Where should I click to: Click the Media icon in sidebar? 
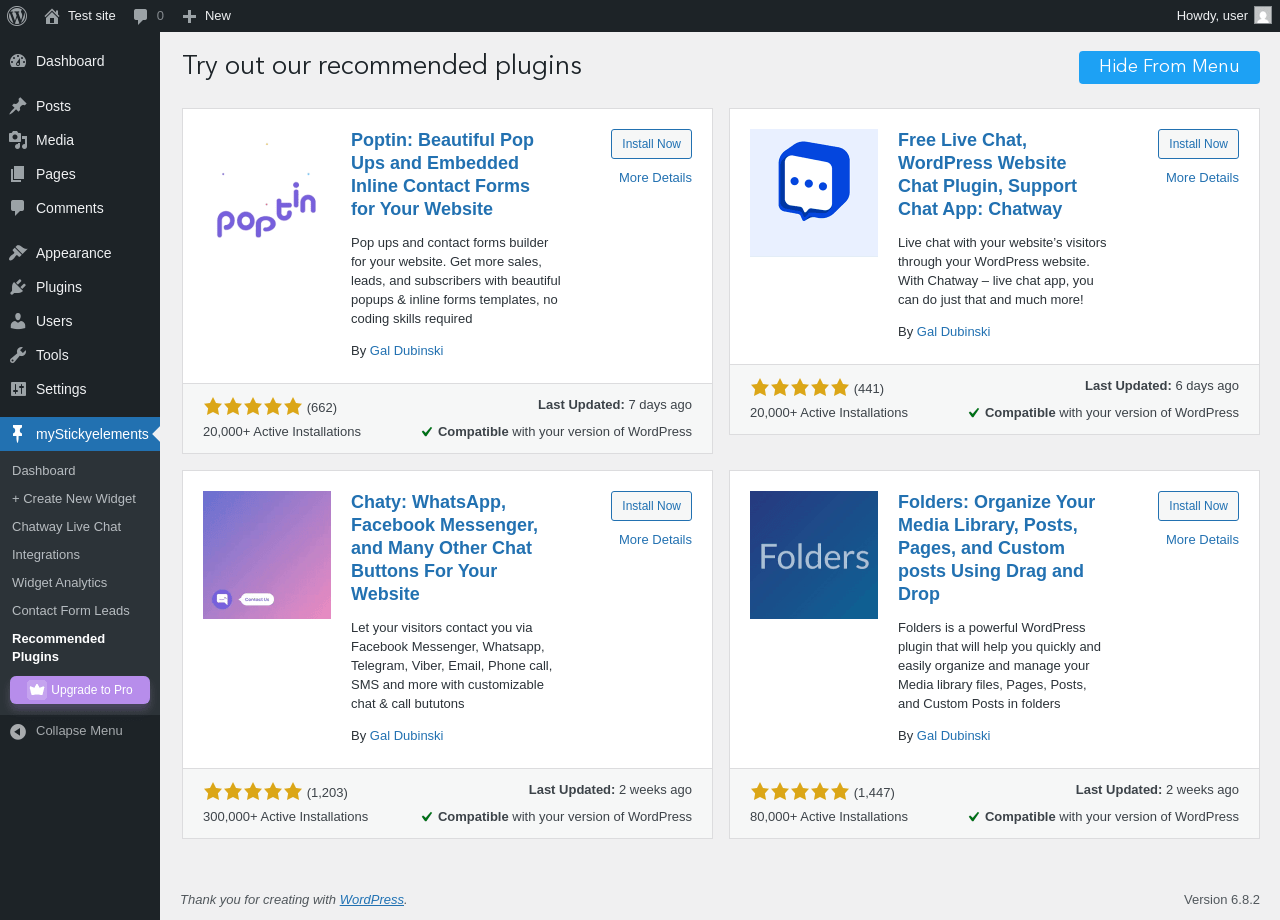point(18,140)
